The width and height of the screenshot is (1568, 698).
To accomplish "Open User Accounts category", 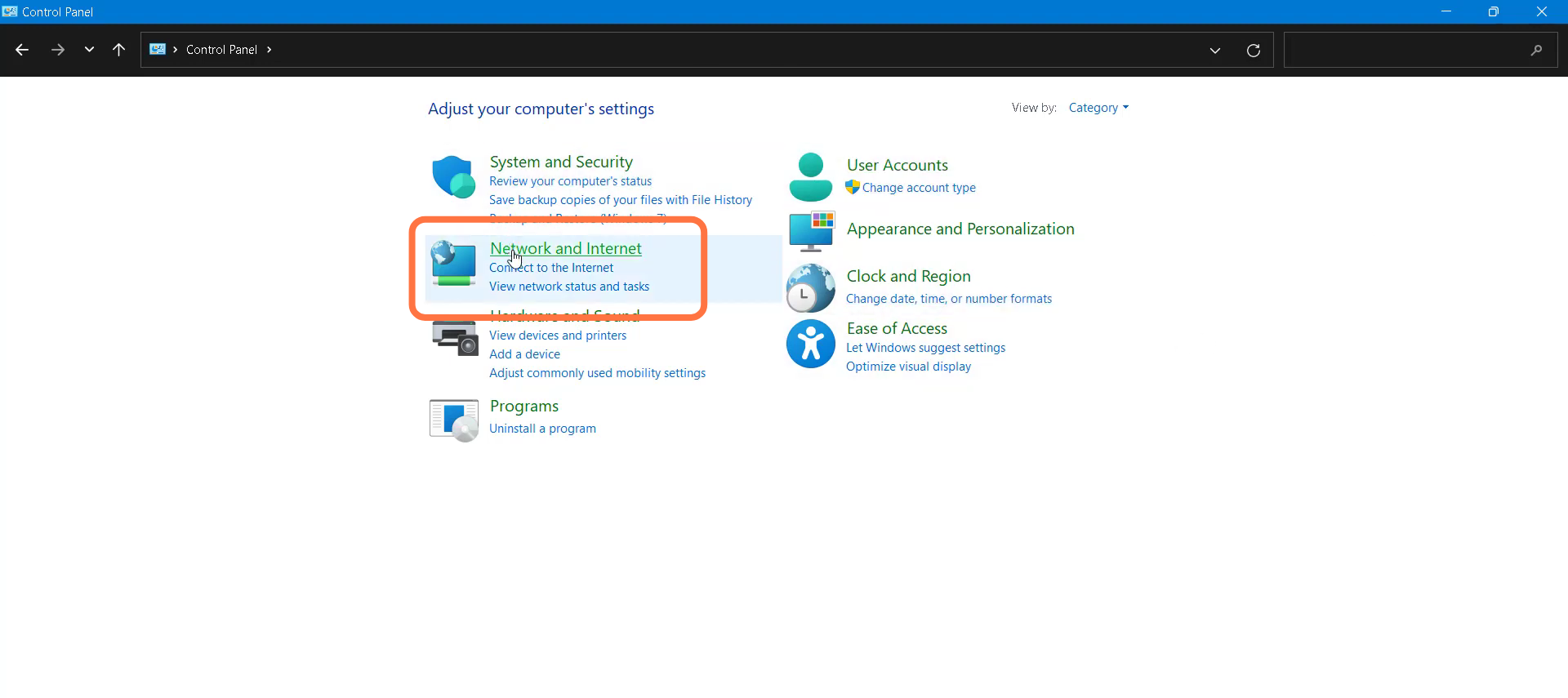I will [898, 165].
